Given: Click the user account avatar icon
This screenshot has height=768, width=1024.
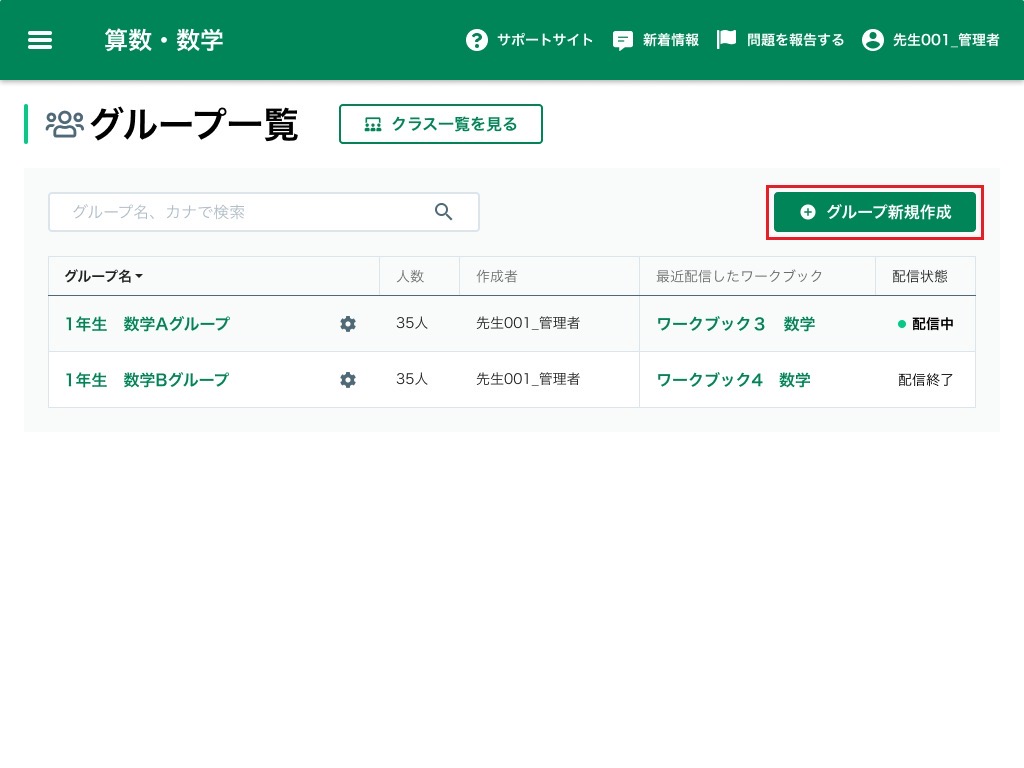Looking at the screenshot, I should [873, 40].
